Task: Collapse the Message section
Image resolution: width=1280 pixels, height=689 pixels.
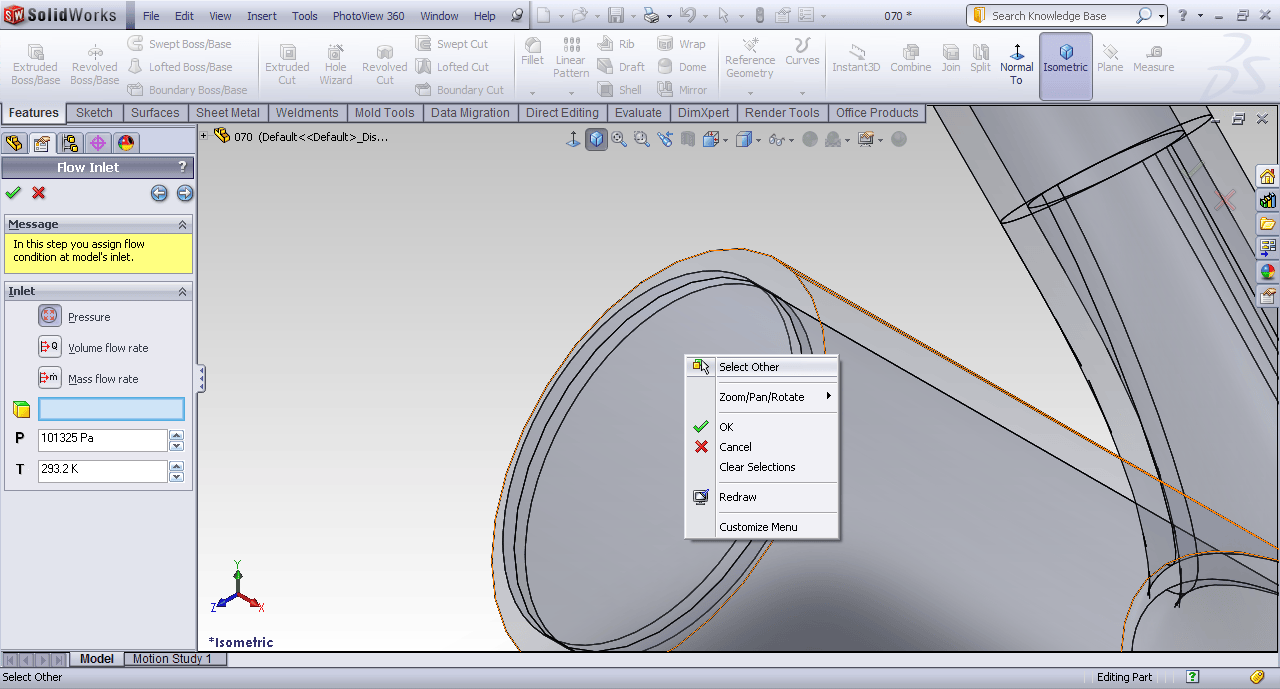Action: [182, 225]
